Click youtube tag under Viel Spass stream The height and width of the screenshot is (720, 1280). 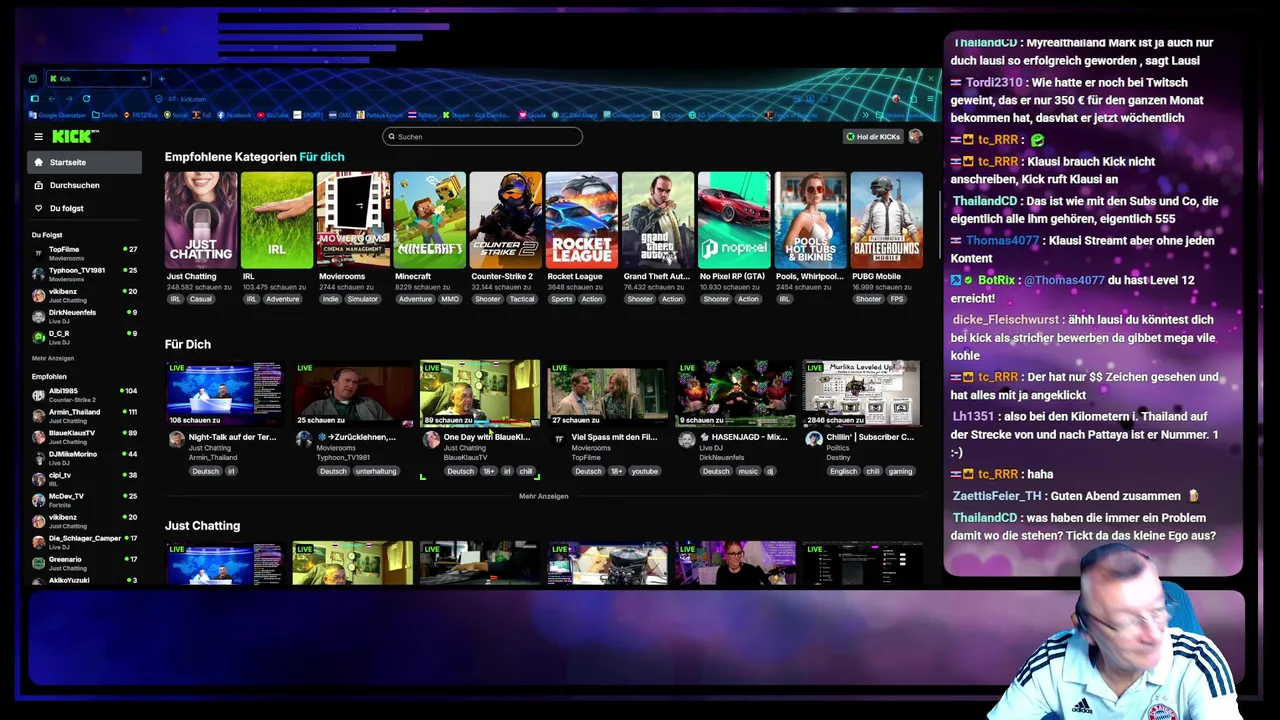tap(645, 471)
